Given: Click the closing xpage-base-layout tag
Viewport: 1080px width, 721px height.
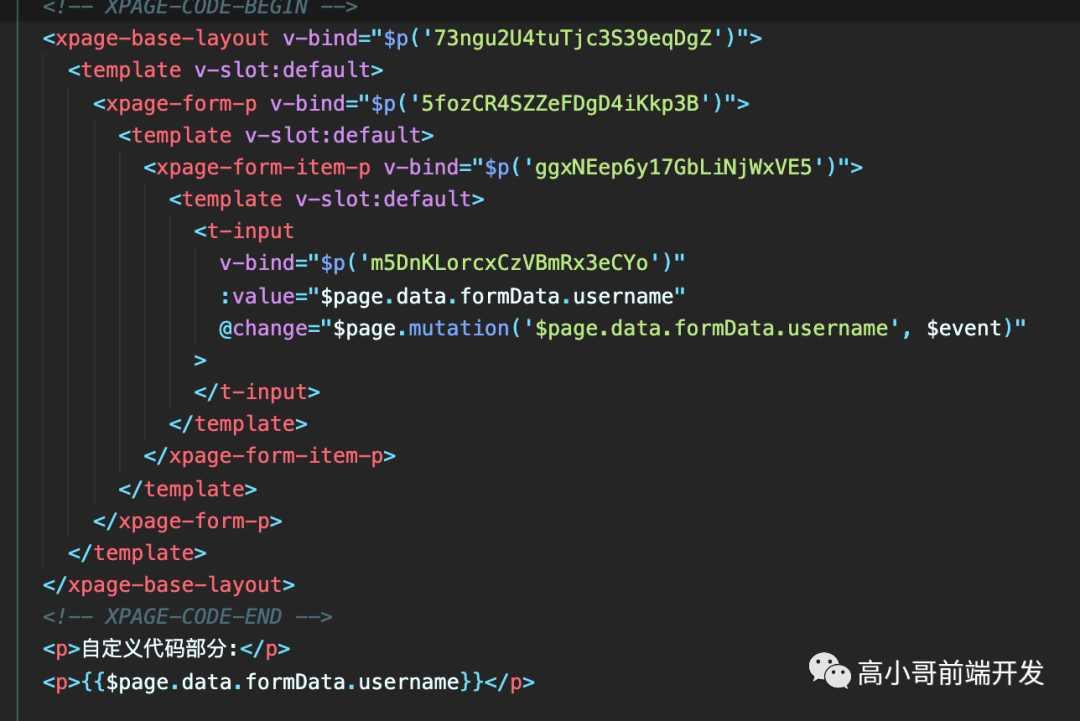Looking at the screenshot, I should click(x=169, y=585).
